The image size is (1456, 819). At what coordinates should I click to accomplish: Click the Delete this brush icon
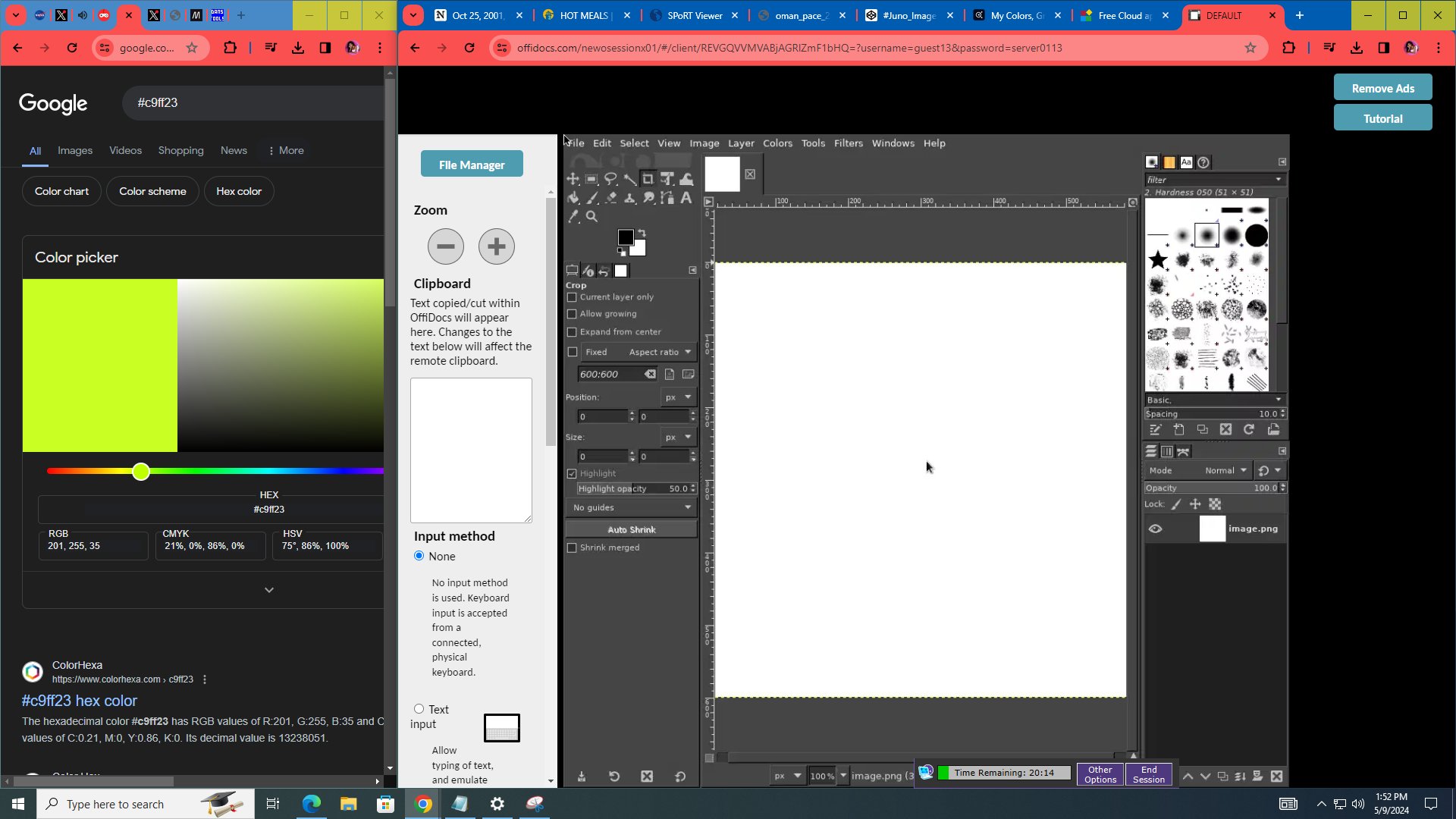coord(1226,430)
